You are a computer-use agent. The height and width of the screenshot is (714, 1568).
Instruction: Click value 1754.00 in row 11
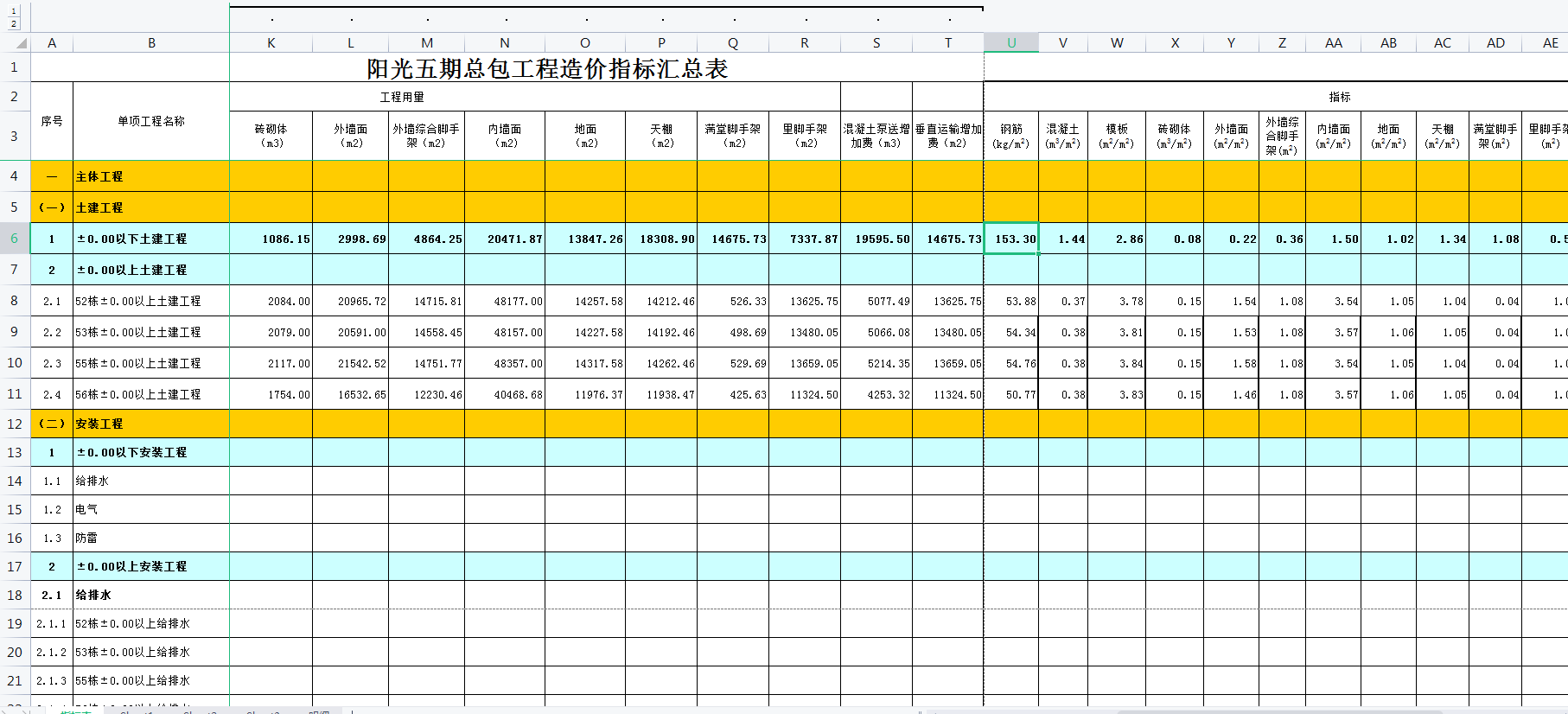[x=289, y=394]
